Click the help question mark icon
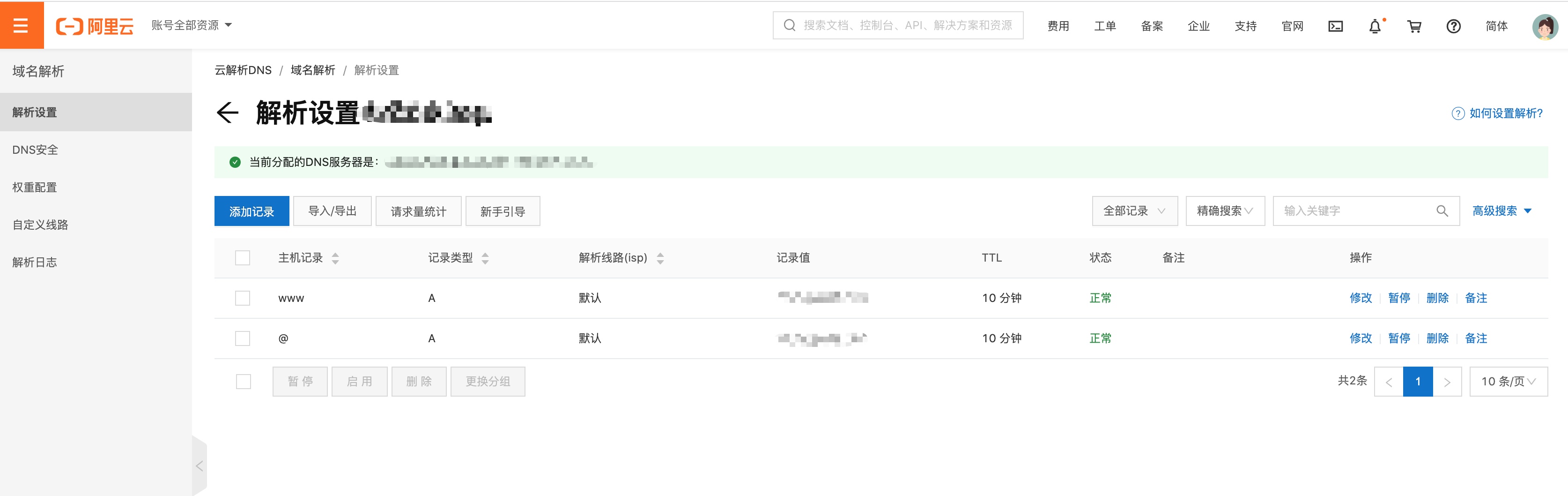This screenshot has width=1568, height=496. coord(1453,26)
